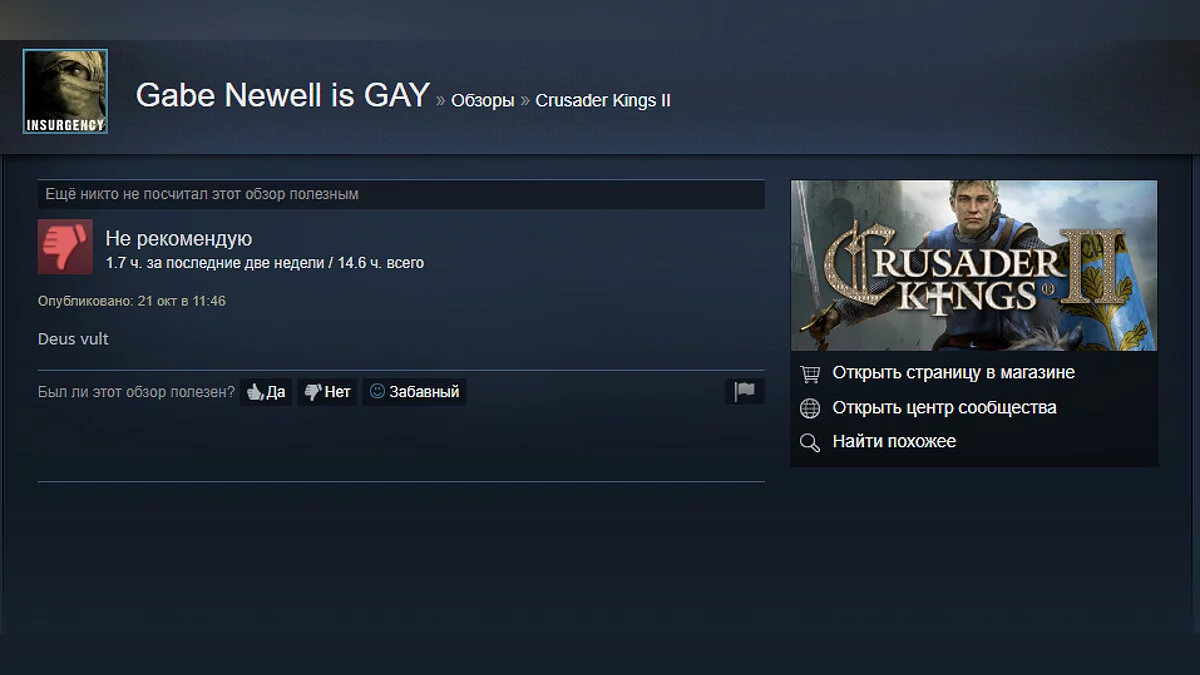Viewport: 1200px width, 675px height.
Task: Open Найти похожее link
Action: 894,442
